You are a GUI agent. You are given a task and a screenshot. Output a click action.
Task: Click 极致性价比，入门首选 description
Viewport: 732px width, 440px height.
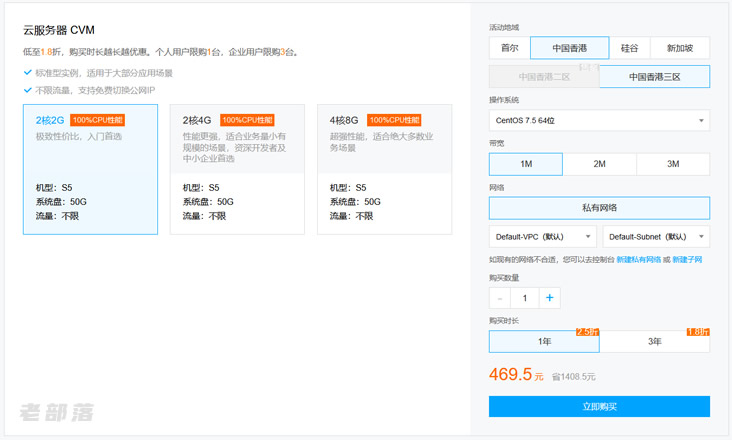click(x=79, y=137)
